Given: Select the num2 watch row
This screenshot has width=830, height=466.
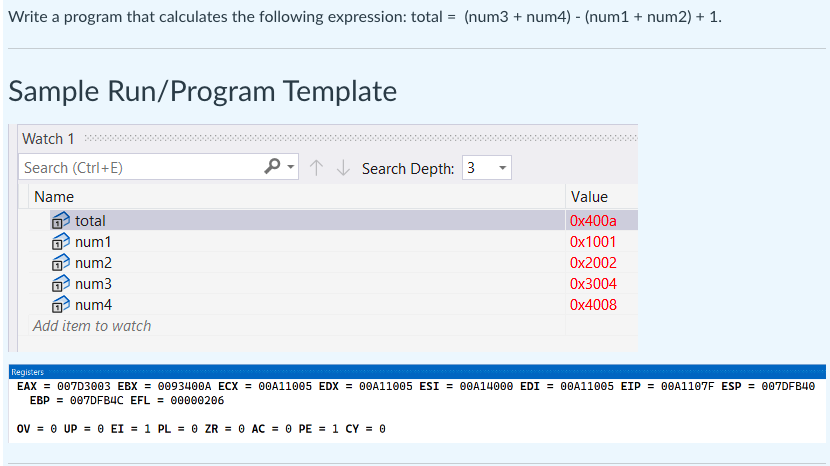Looking at the screenshot, I should (x=333, y=263).
